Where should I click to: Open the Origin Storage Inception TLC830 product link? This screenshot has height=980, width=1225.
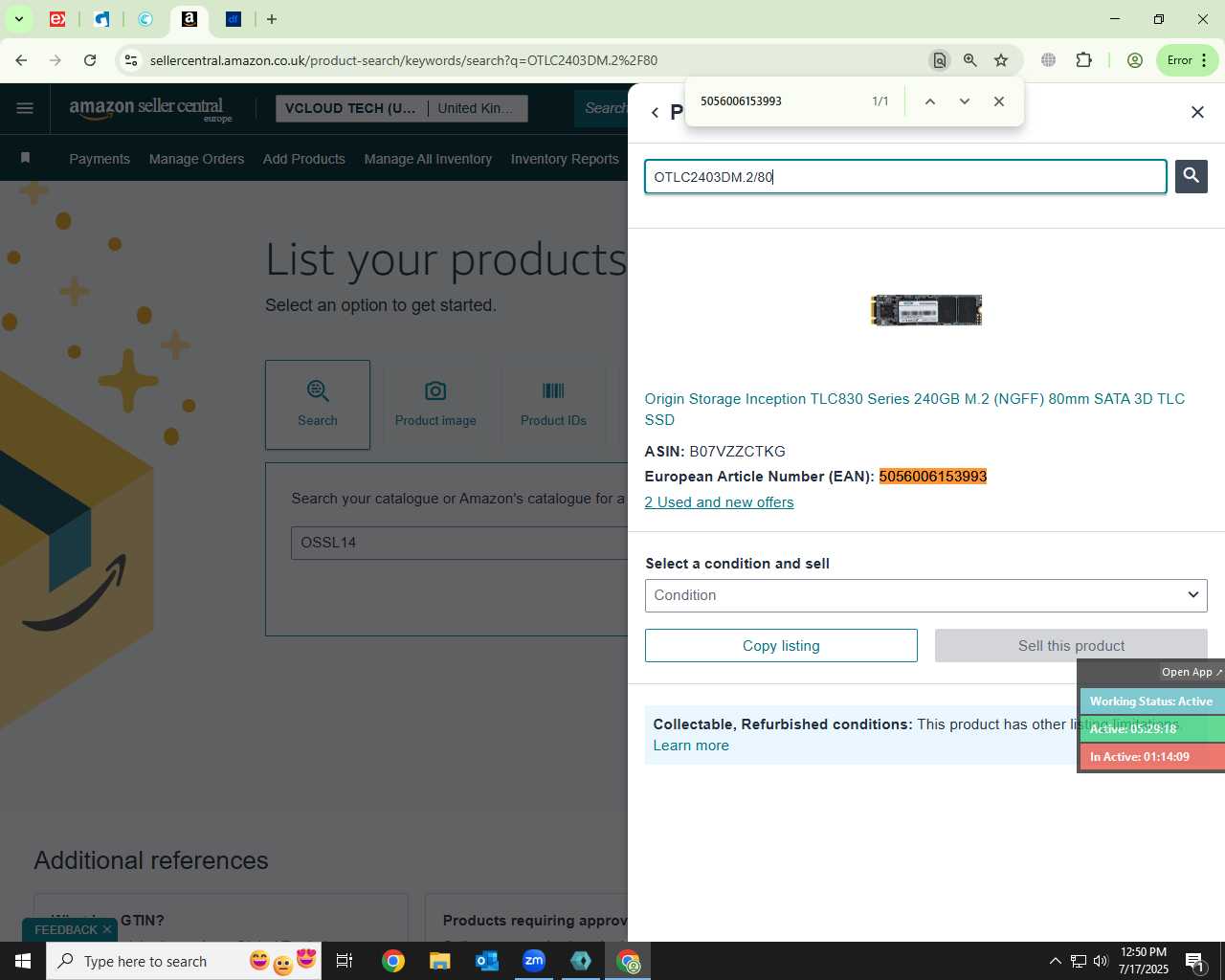coord(914,409)
